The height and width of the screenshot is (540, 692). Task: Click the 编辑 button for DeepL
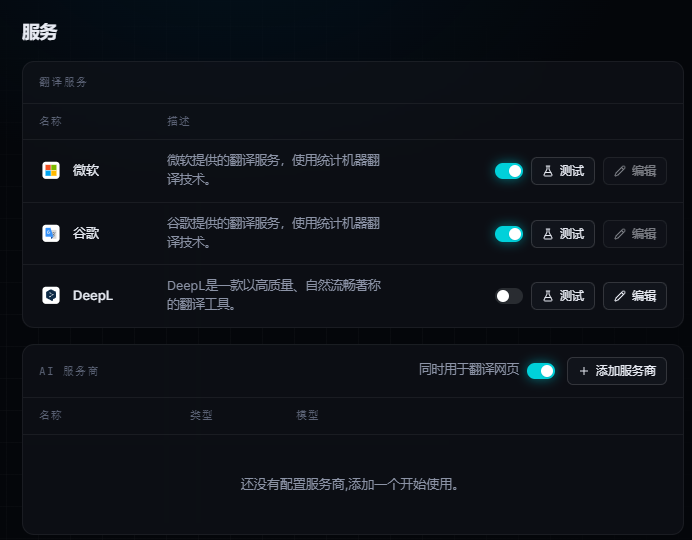pyautogui.click(x=635, y=296)
